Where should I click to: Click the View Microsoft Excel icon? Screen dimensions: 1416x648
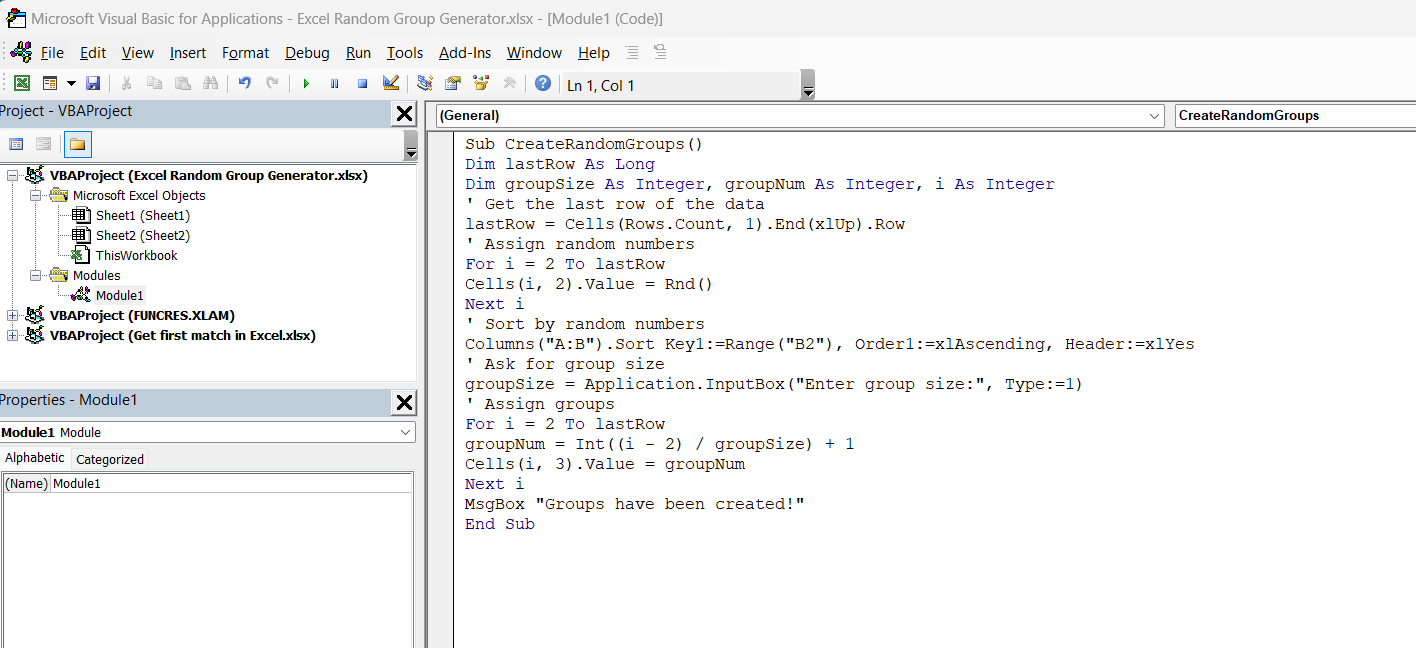coord(21,84)
